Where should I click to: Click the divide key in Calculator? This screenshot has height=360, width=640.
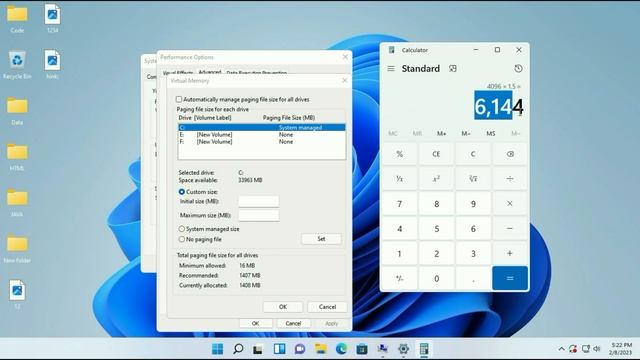[510, 179]
